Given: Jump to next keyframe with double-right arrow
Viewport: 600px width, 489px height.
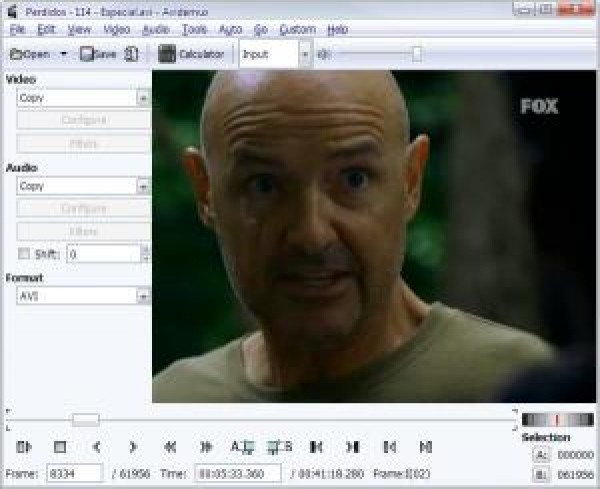Looking at the screenshot, I should (206, 447).
